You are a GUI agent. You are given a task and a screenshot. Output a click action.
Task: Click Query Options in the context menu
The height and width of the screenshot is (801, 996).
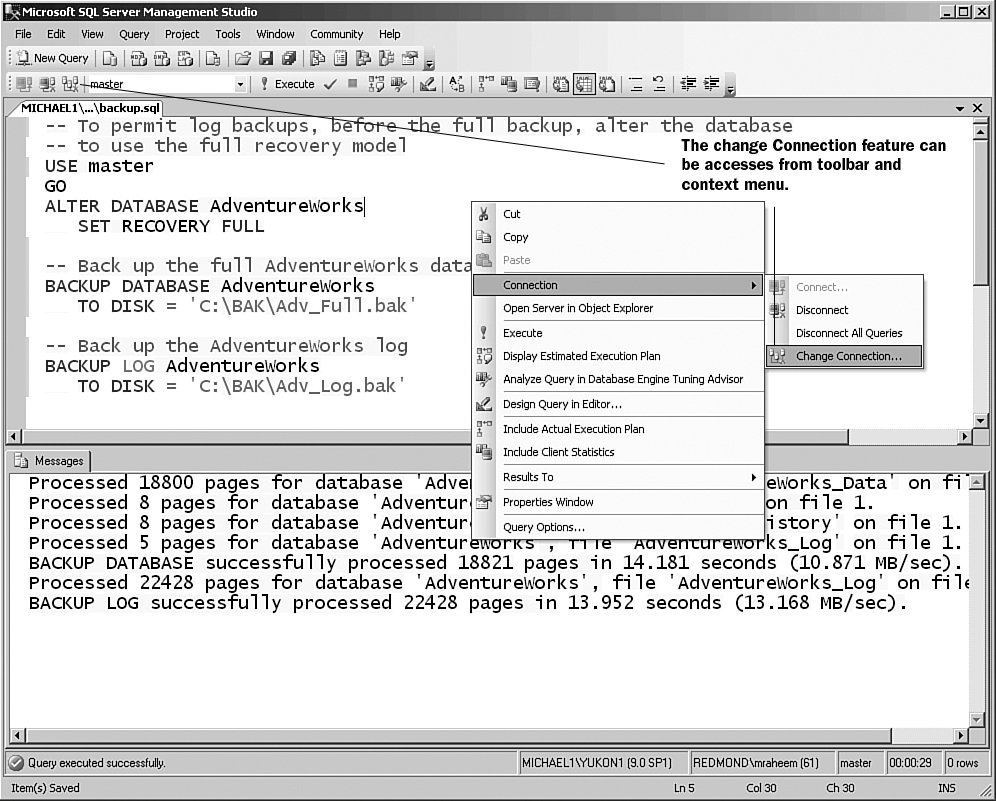tap(618, 527)
